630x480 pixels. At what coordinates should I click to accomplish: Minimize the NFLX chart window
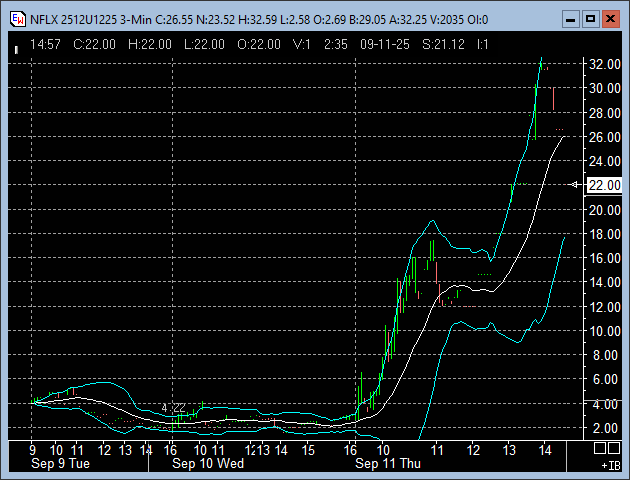(571, 19)
